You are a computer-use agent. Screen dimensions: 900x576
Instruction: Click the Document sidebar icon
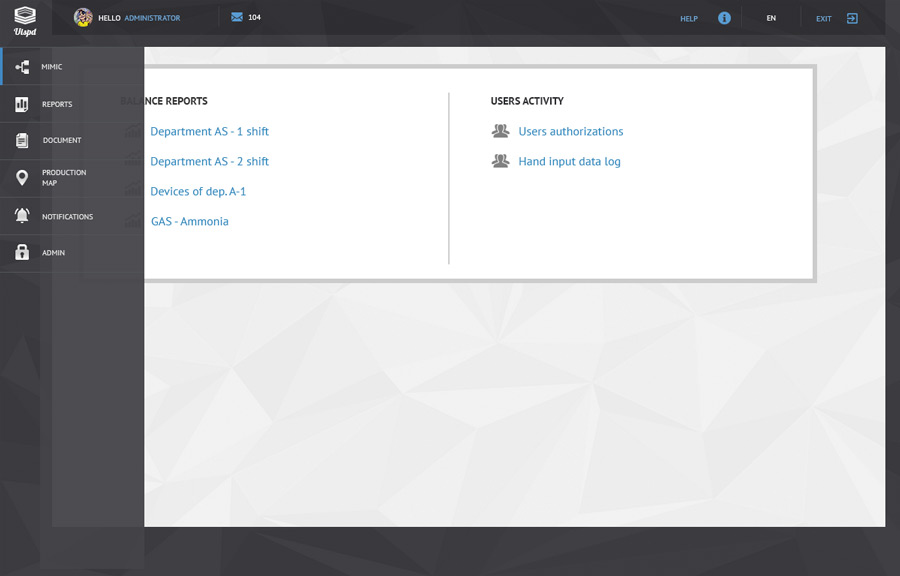[x=21, y=140]
